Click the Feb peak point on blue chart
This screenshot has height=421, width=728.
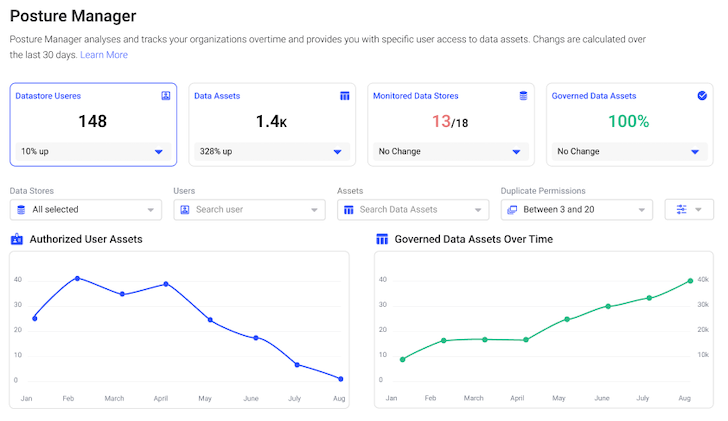(x=77, y=278)
